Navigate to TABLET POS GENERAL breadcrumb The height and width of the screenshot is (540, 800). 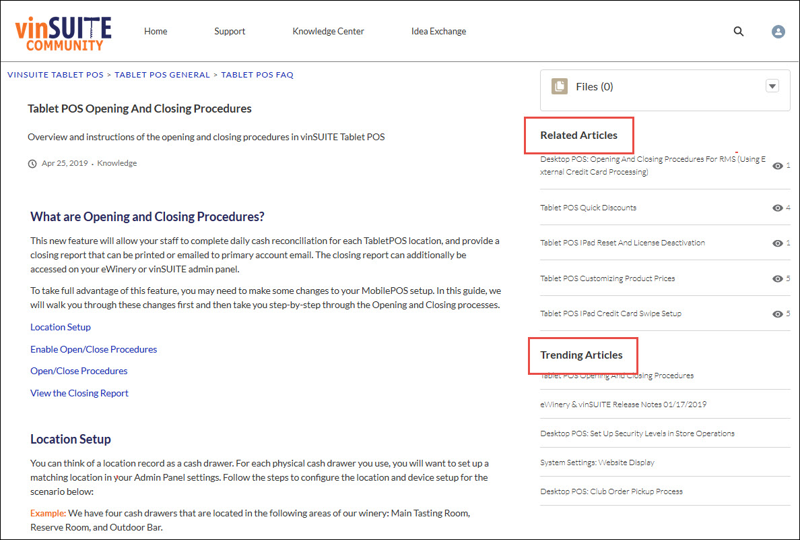tap(162, 75)
